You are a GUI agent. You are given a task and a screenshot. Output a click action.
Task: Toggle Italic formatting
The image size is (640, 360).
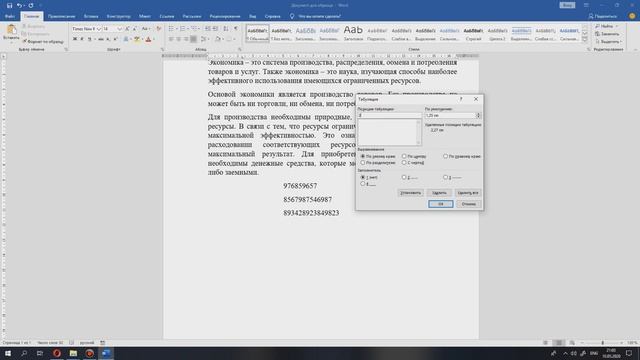pos(82,39)
